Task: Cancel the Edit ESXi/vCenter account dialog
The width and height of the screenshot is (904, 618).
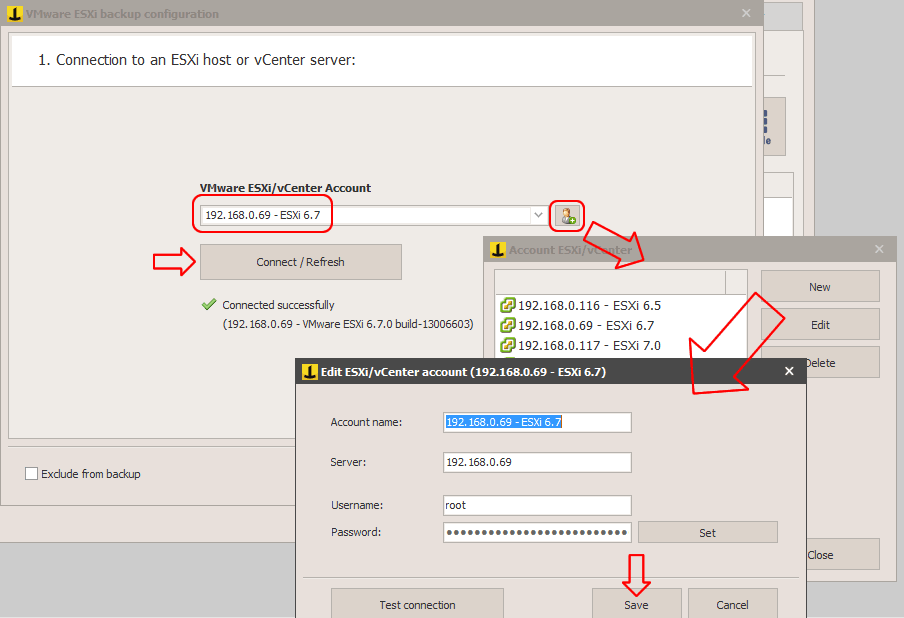Action: (x=732, y=604)
